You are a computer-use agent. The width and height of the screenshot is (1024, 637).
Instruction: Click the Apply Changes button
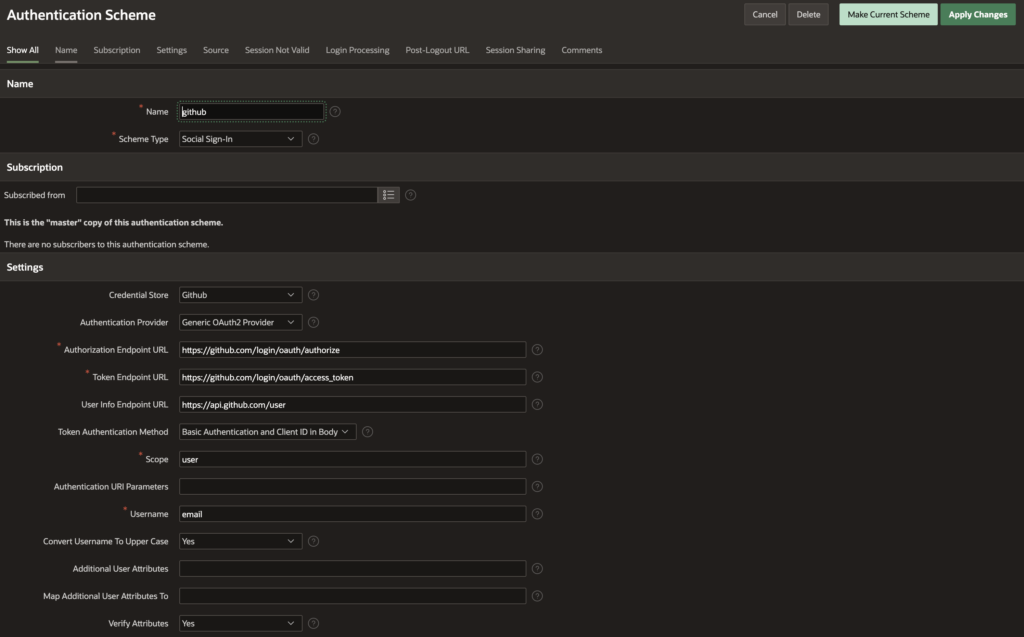pos(978,15)
